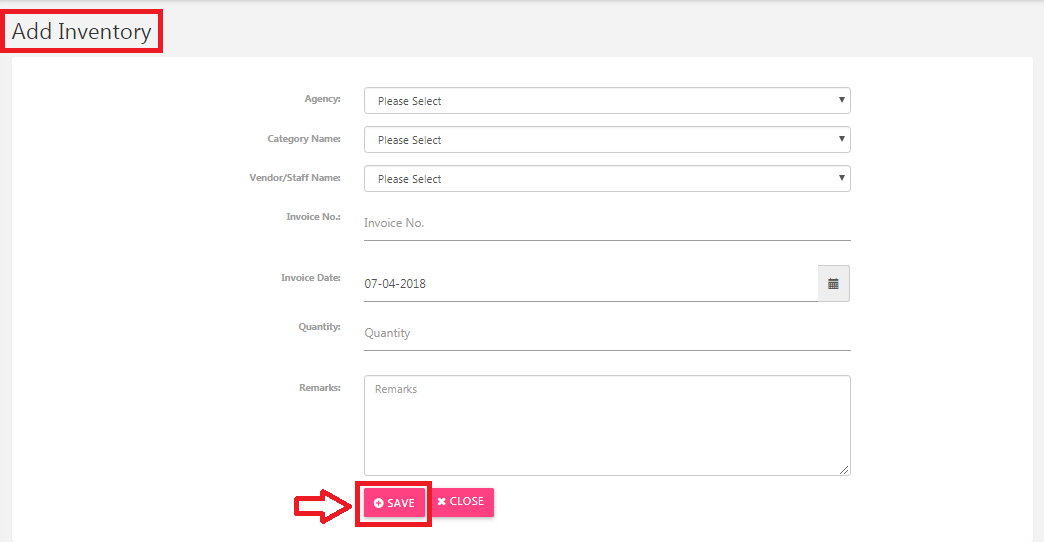
Task: Open the calendar date picker icon
Action: click(x=833, y=284)
